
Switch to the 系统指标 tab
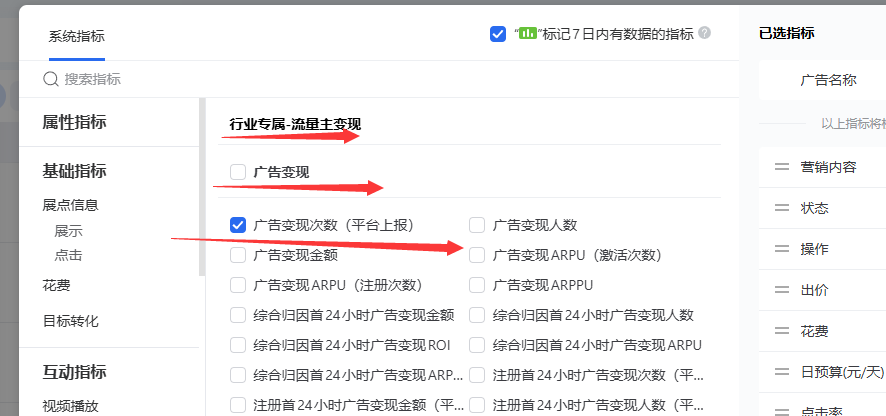coord(76,37)
